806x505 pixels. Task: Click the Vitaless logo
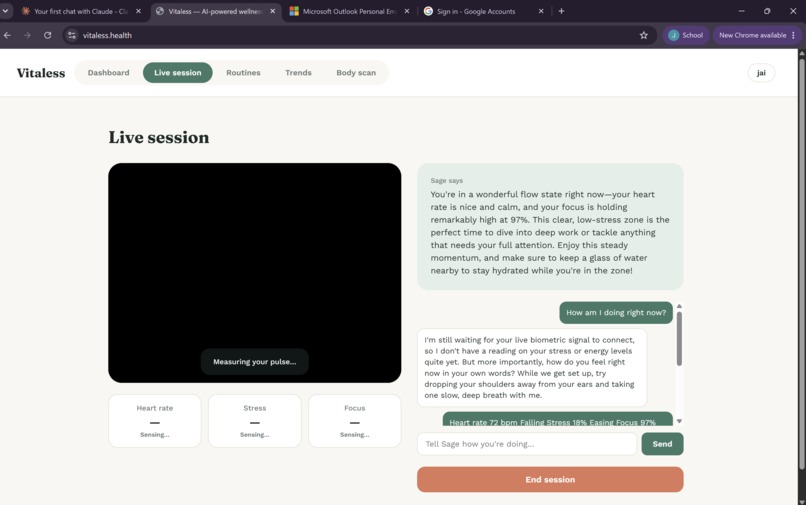coord(41,73)
